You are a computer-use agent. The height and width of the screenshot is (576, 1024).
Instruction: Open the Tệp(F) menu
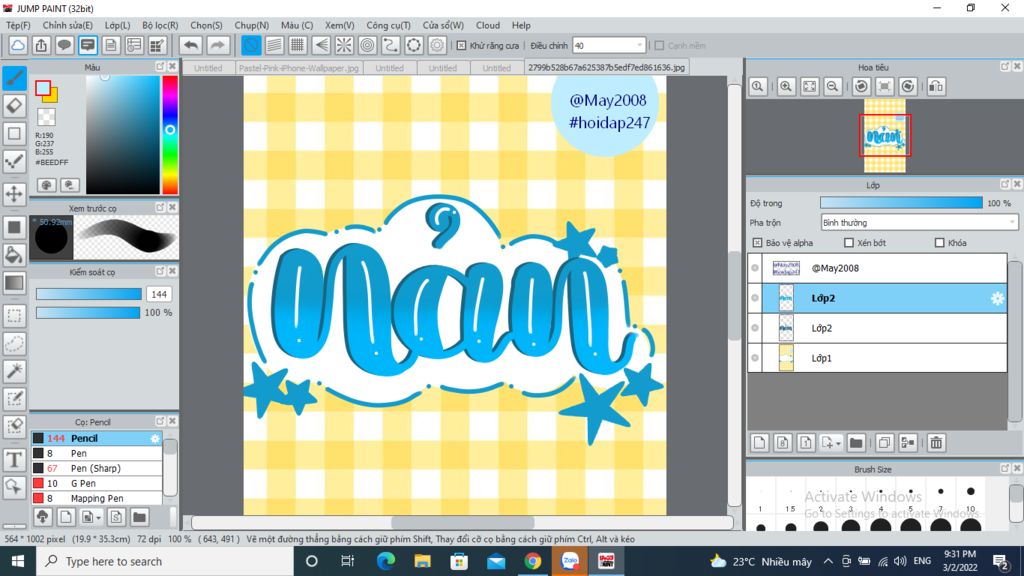18,25
